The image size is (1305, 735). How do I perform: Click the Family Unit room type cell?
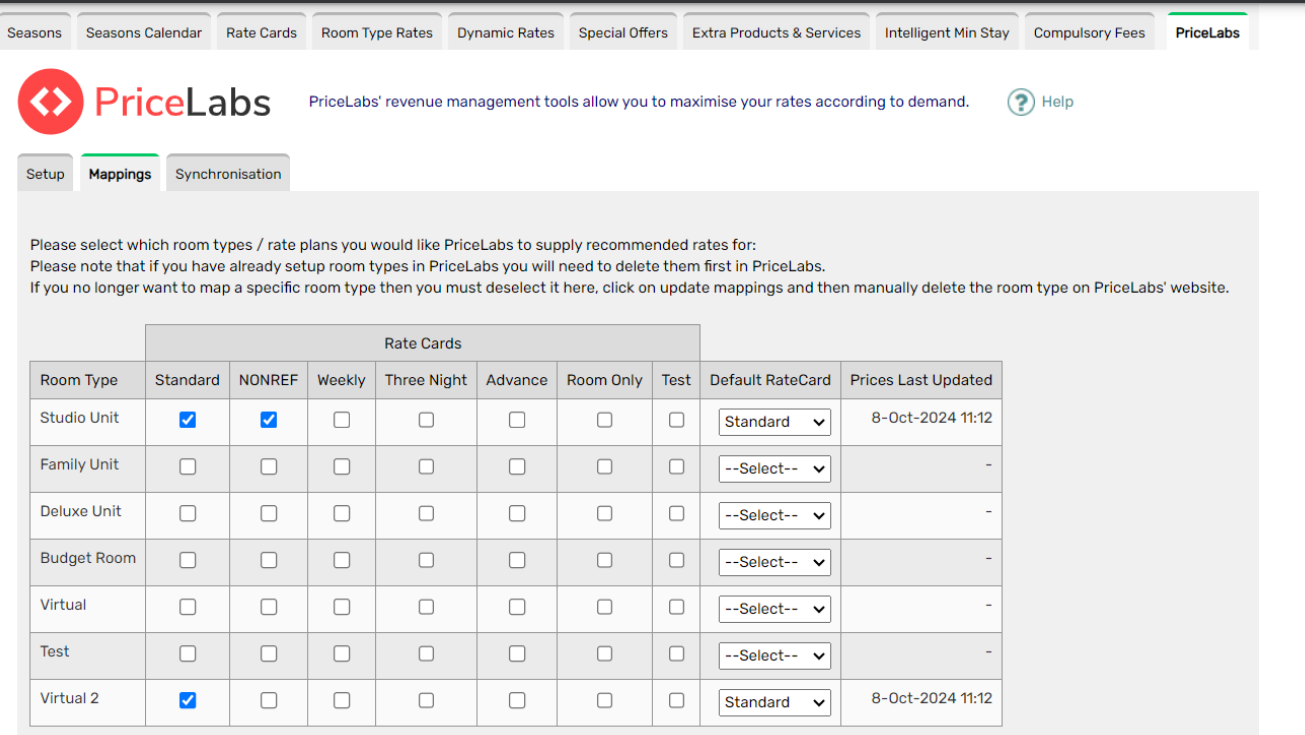88,469
